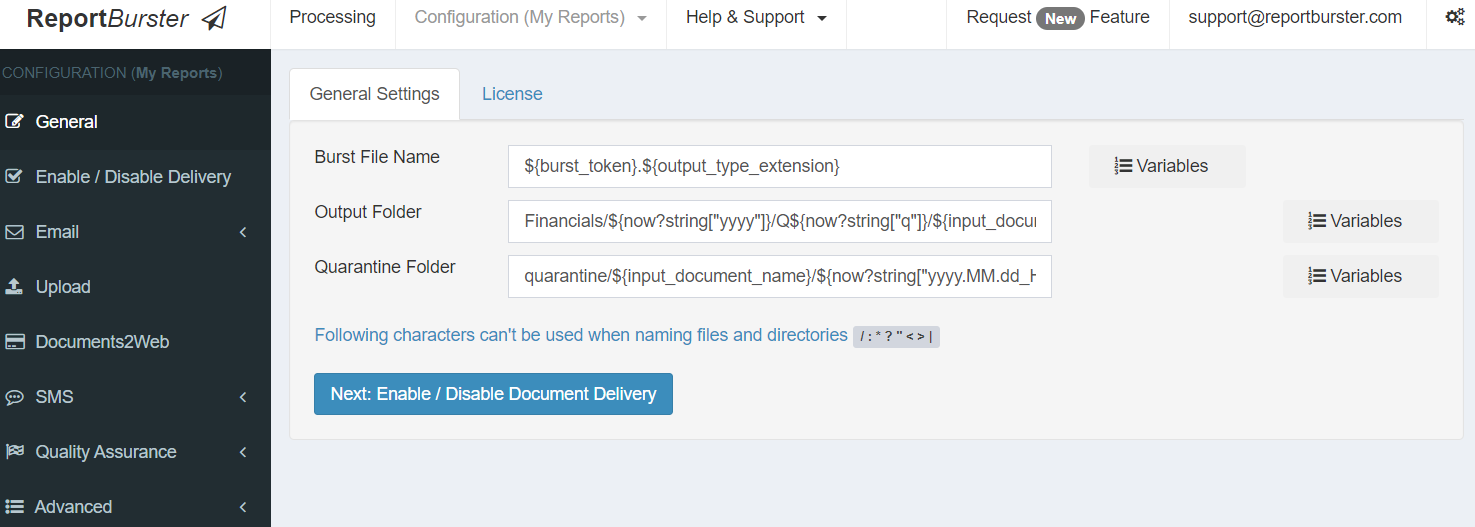Open the Documents2Web sidebar entry label
The width and height of the screenshot is (1475, 527).
pos(102,342)
